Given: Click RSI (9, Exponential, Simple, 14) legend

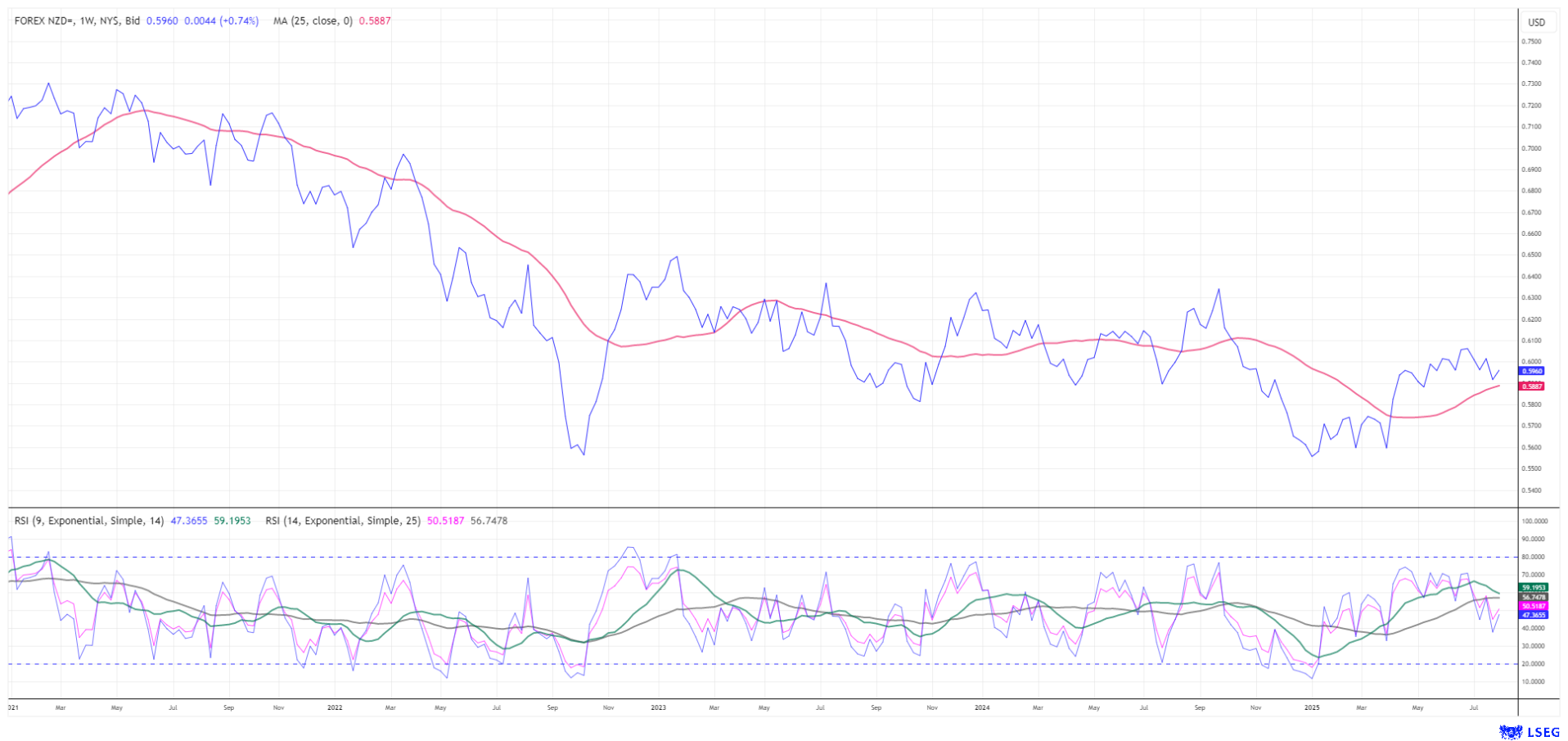Looking at the screenshot, I should pyautogui.click(x=89, y=521).
